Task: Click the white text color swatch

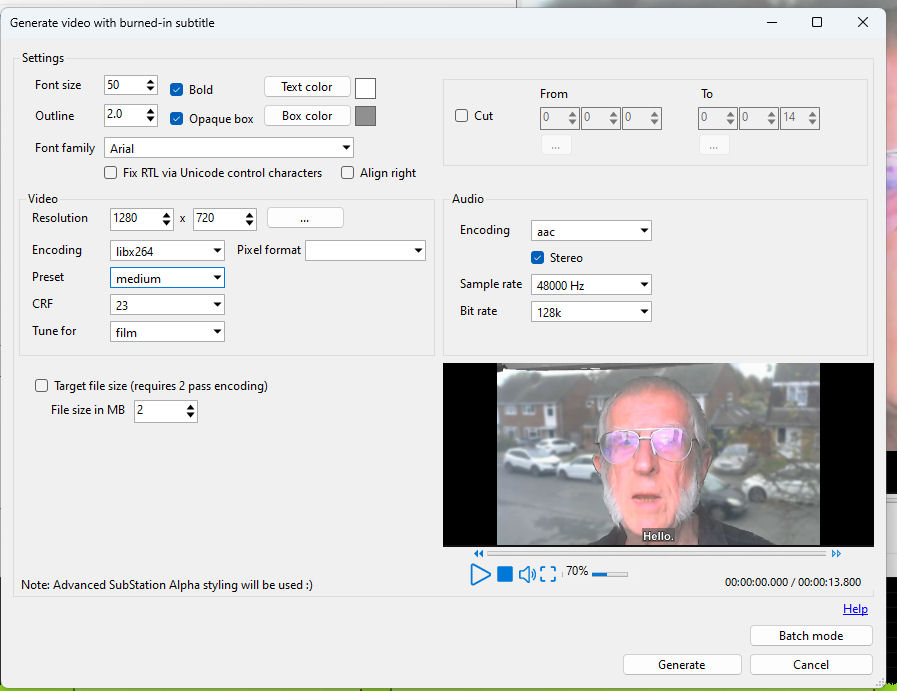Action: pyautogui.click(x=365, y=88)
